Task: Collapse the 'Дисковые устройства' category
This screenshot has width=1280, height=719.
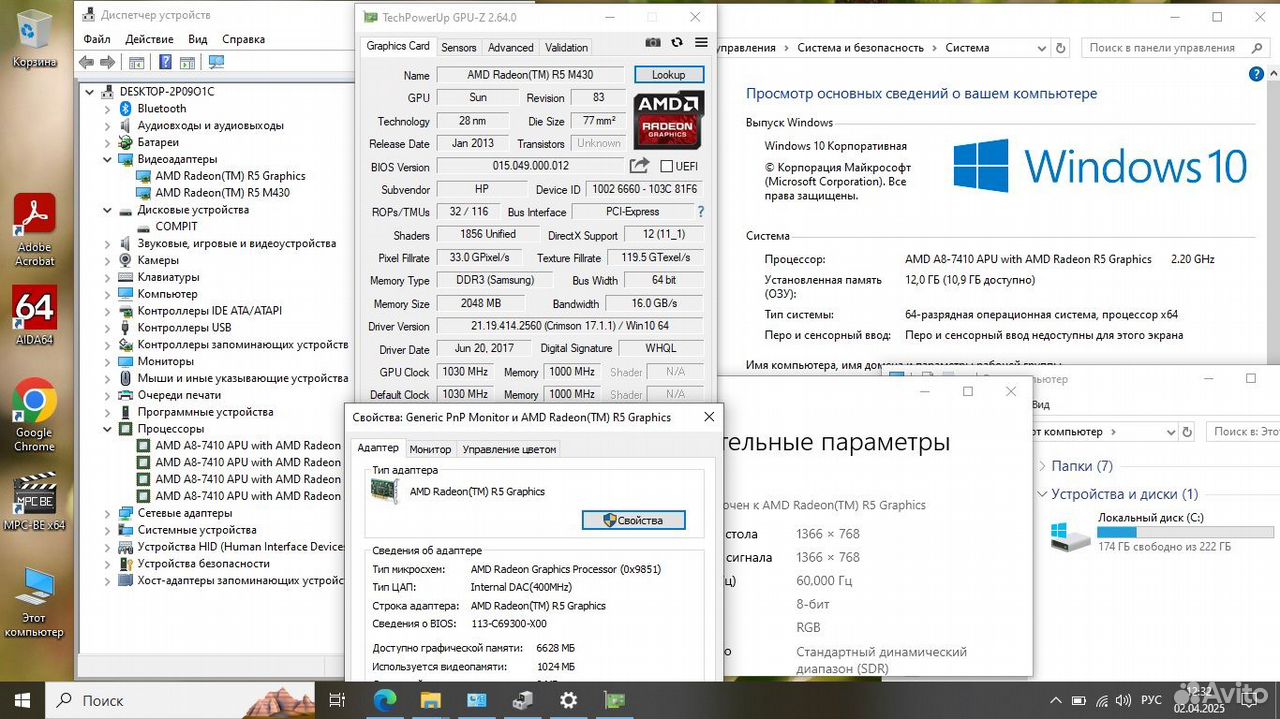Action: [108, 210]
